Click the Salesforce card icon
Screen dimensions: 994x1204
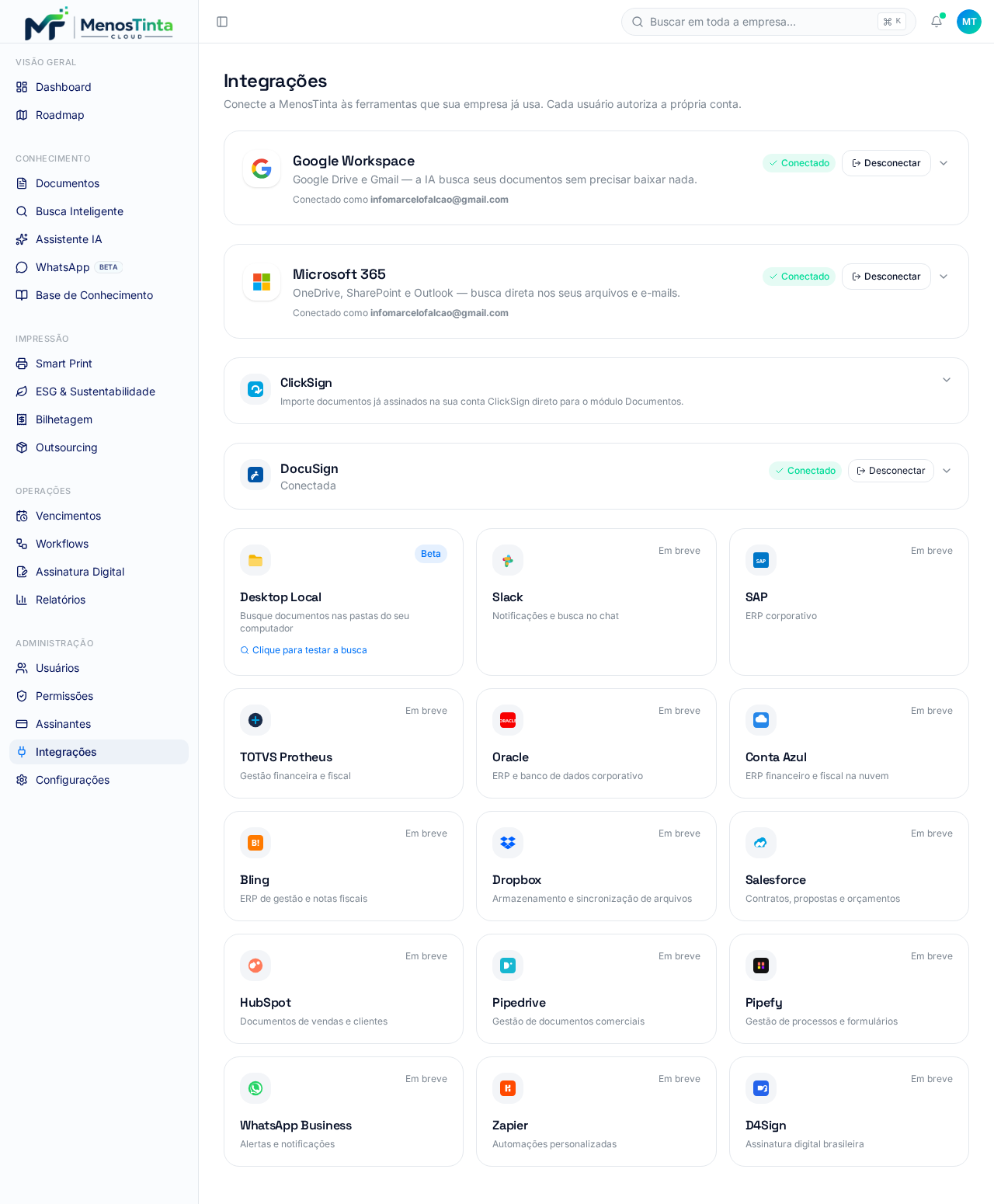761,843
